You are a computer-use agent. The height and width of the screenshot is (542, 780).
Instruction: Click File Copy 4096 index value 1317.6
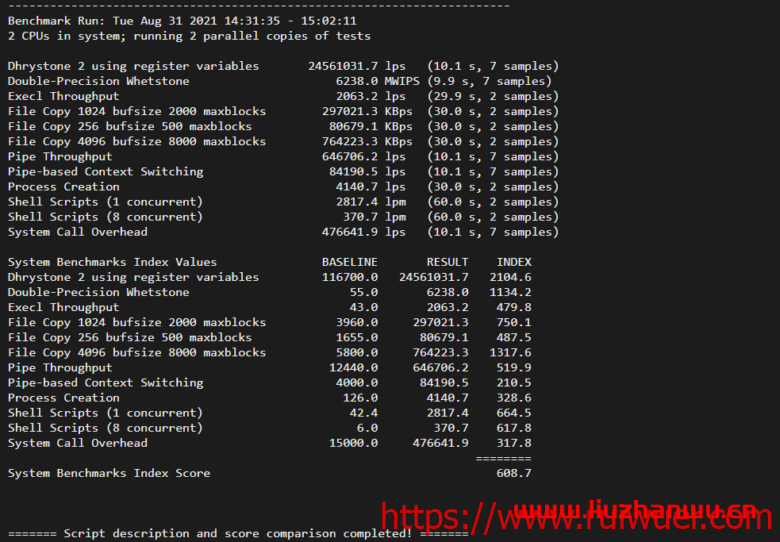(x=510, y=353)
